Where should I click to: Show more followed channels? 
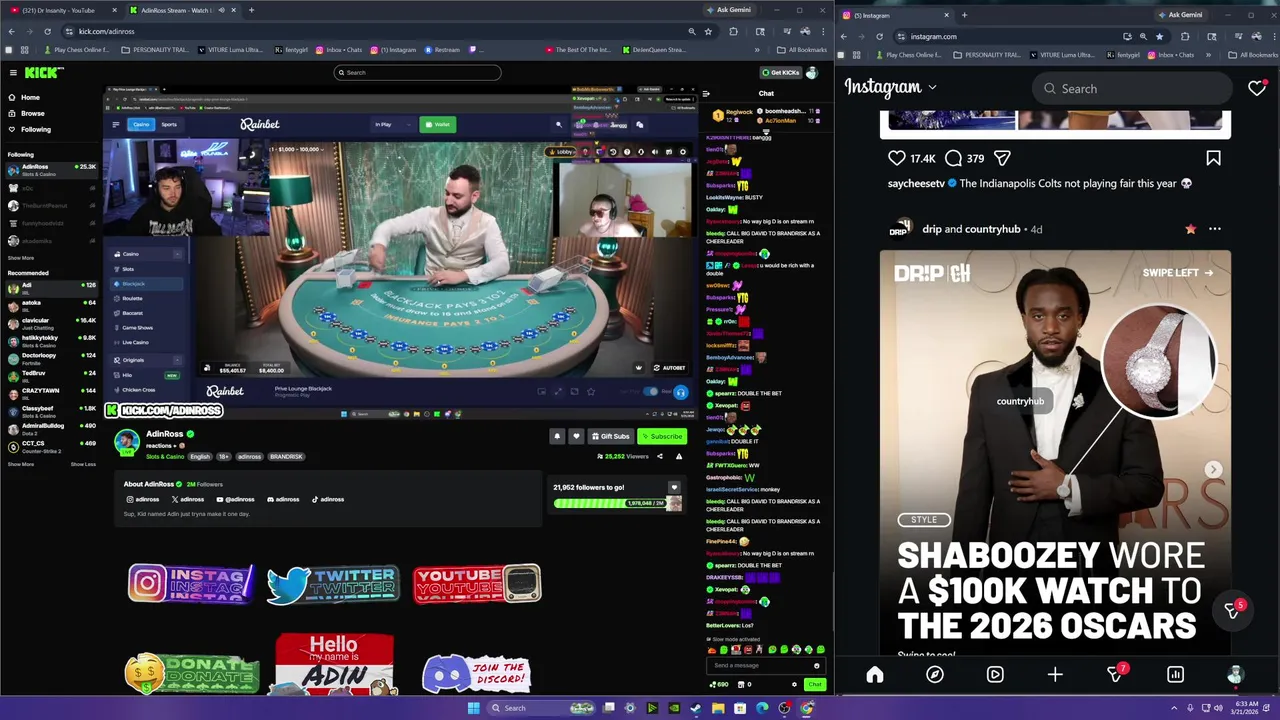coord(21,258)
